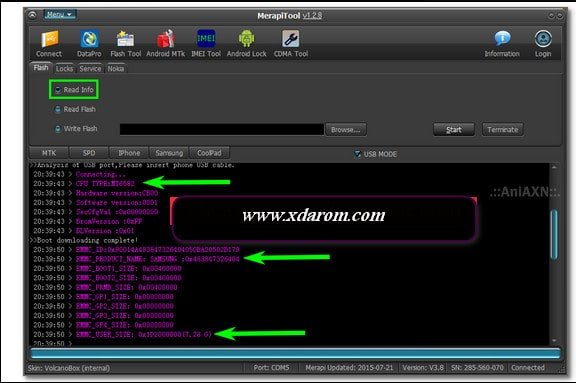This screenshot has width=576, height=383.
Task: Switch to the Flash tab
Action: click(41, 68)
